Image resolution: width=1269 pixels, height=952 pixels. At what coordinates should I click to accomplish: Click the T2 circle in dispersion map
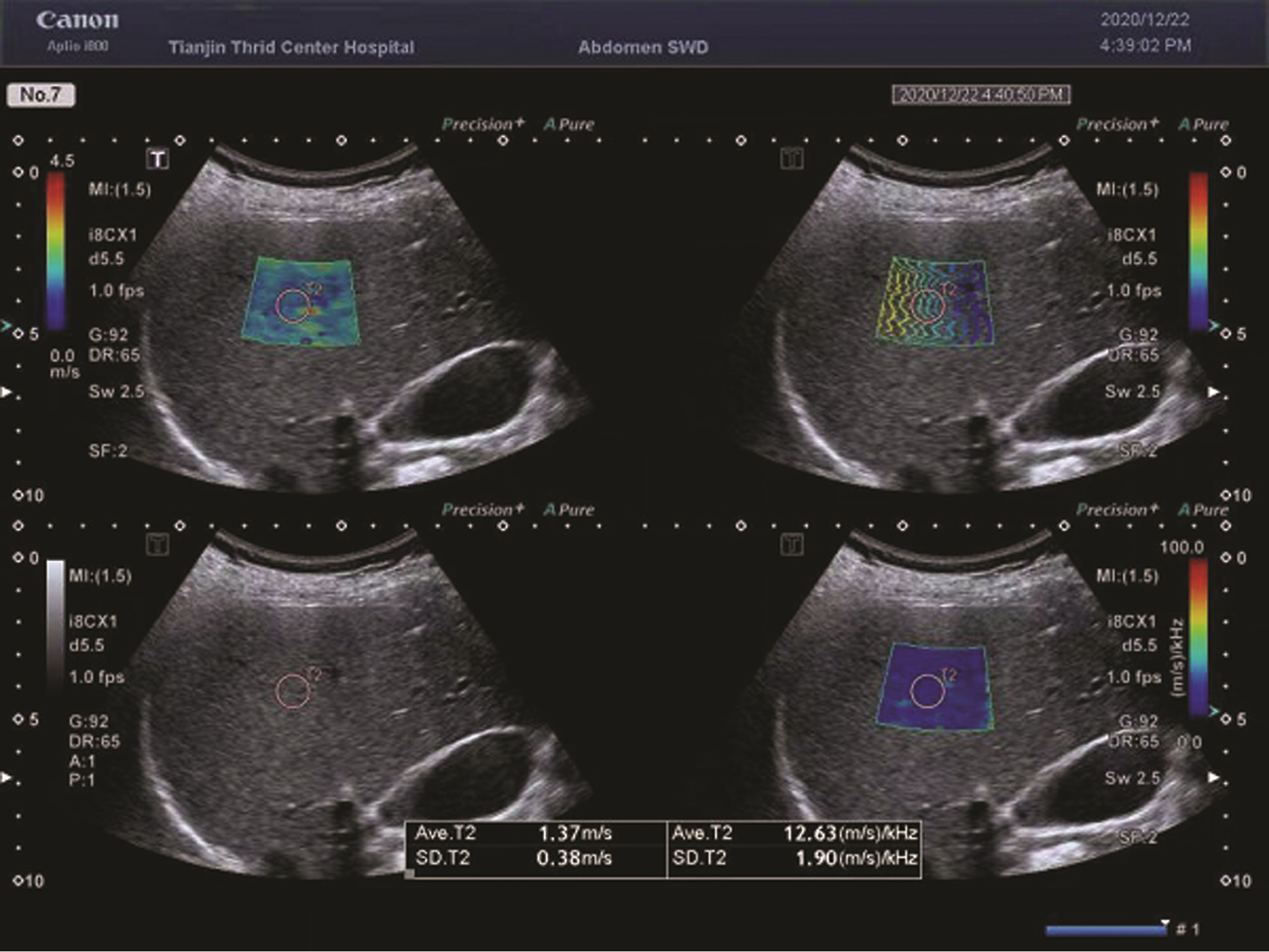928,690
